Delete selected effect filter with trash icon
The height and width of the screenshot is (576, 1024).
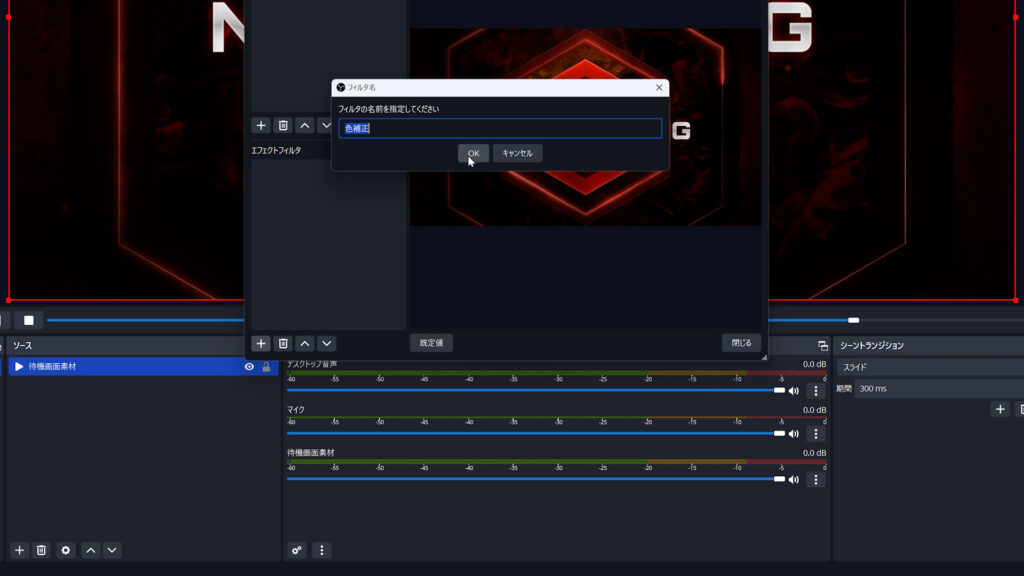click(283, 343)
